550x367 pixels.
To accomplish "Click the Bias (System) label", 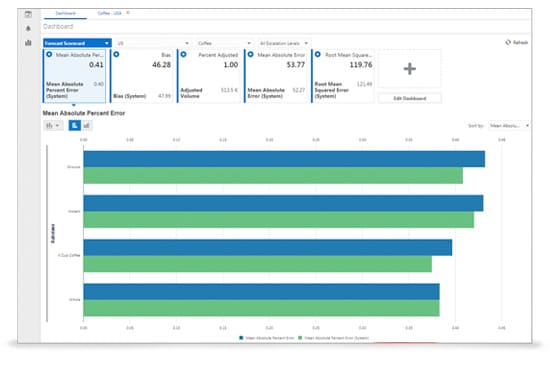I will point(130,96).
